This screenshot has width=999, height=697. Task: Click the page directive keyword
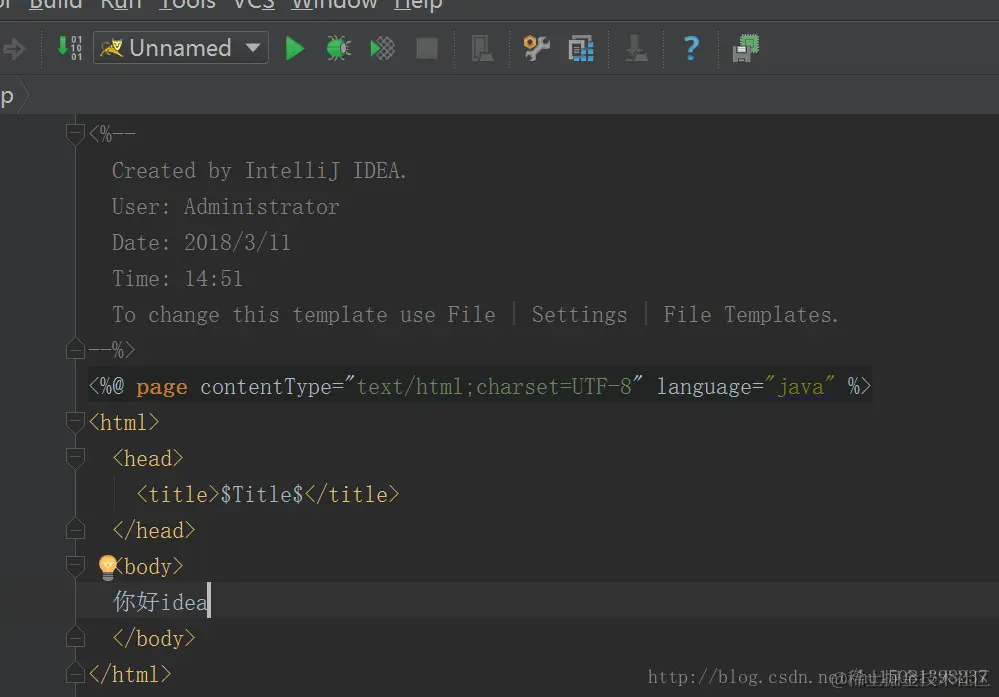pyautogui.click(x=162, y=387)
